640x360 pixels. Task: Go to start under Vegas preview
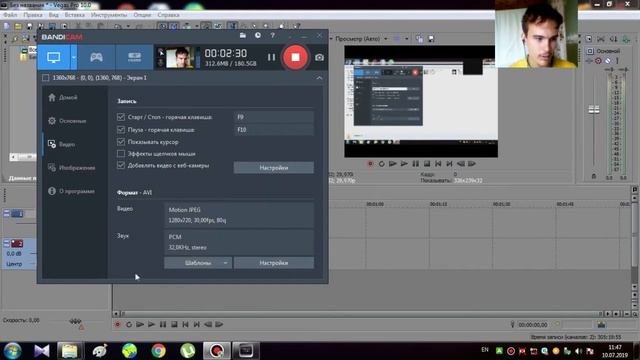438,164
